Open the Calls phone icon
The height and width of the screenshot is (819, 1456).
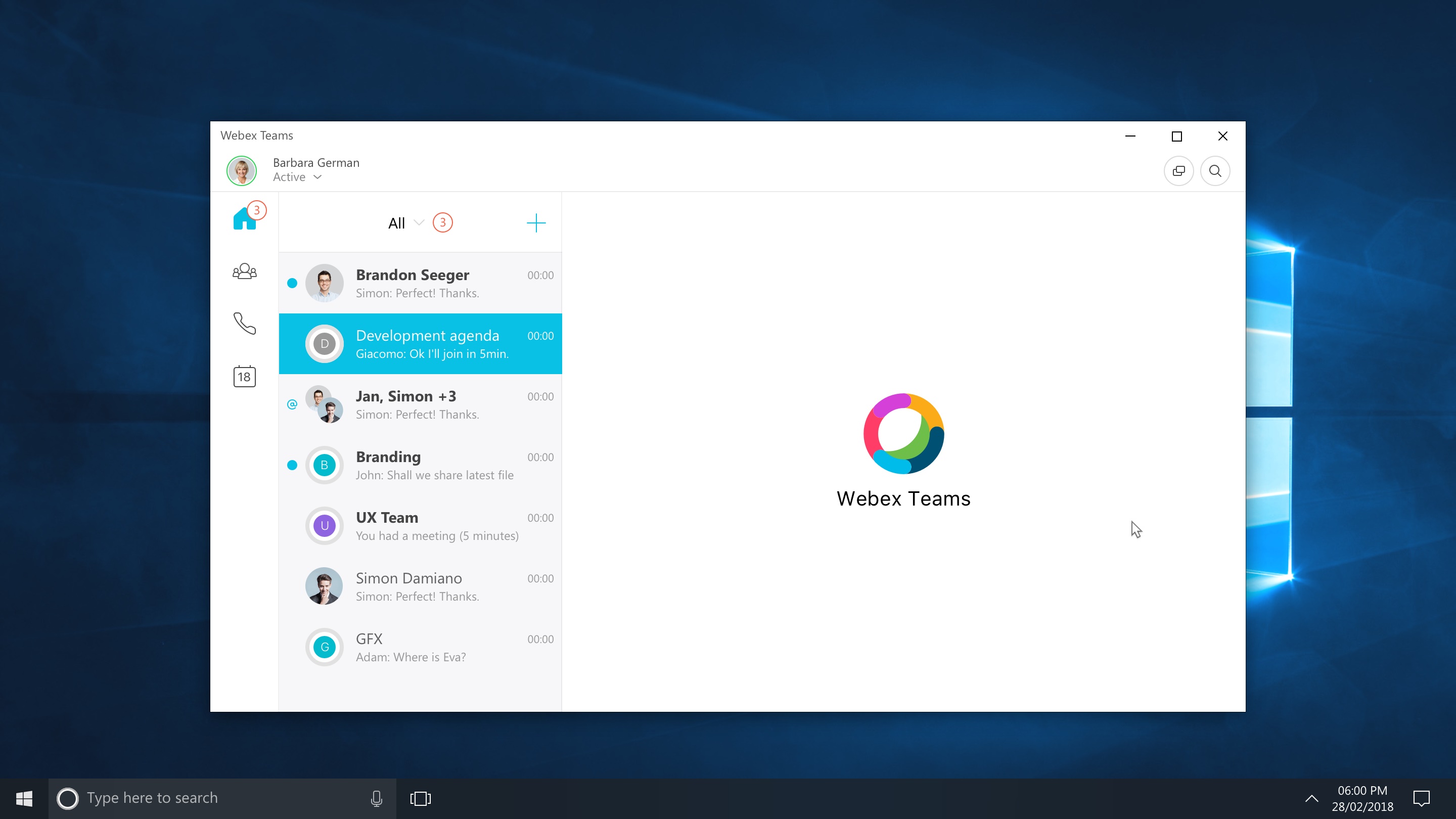[x=244, y=324]
